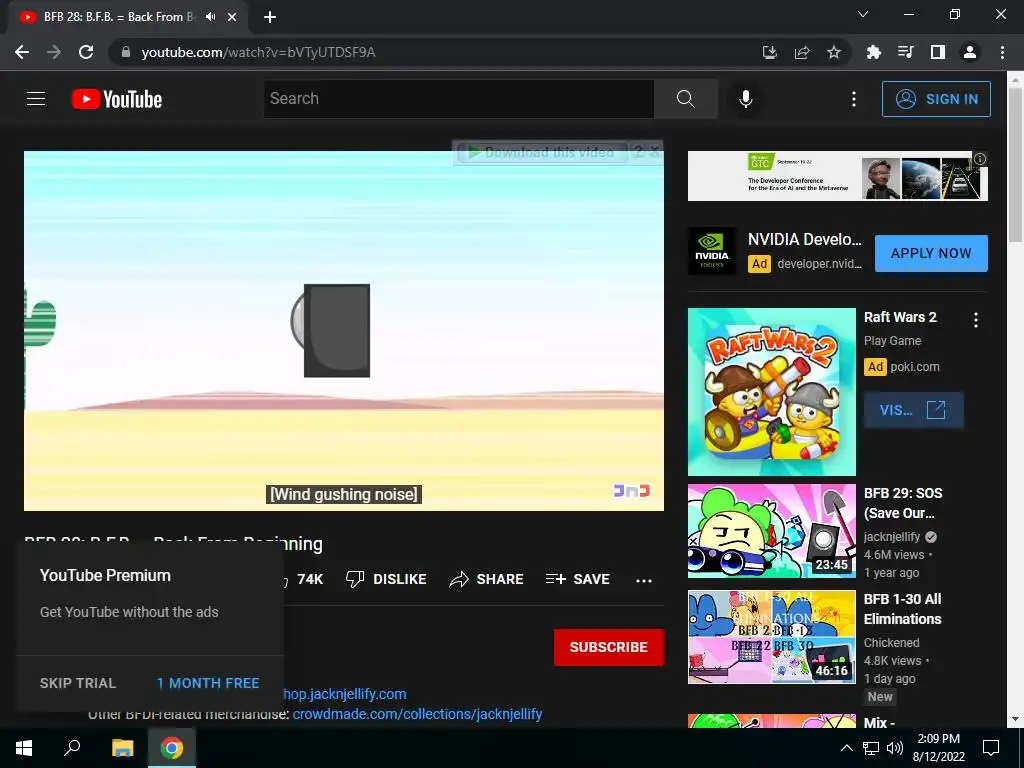Open network icon in system tray
This screenshot has height=768, width=1024.
871,748
